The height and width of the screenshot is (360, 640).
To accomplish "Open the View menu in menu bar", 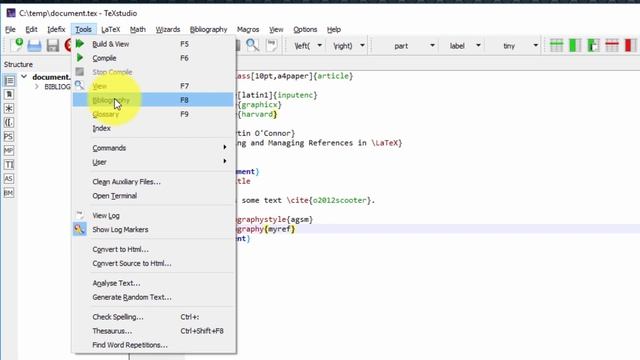I will pyautogui.click(x=276, y=29).
